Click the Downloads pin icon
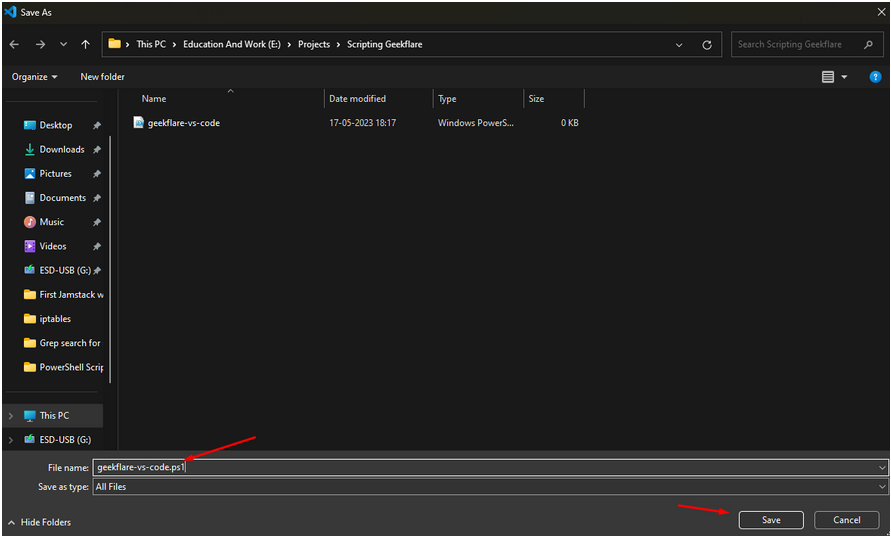The height and width of the screenshot is (538, 891). [x=97, y=149]
